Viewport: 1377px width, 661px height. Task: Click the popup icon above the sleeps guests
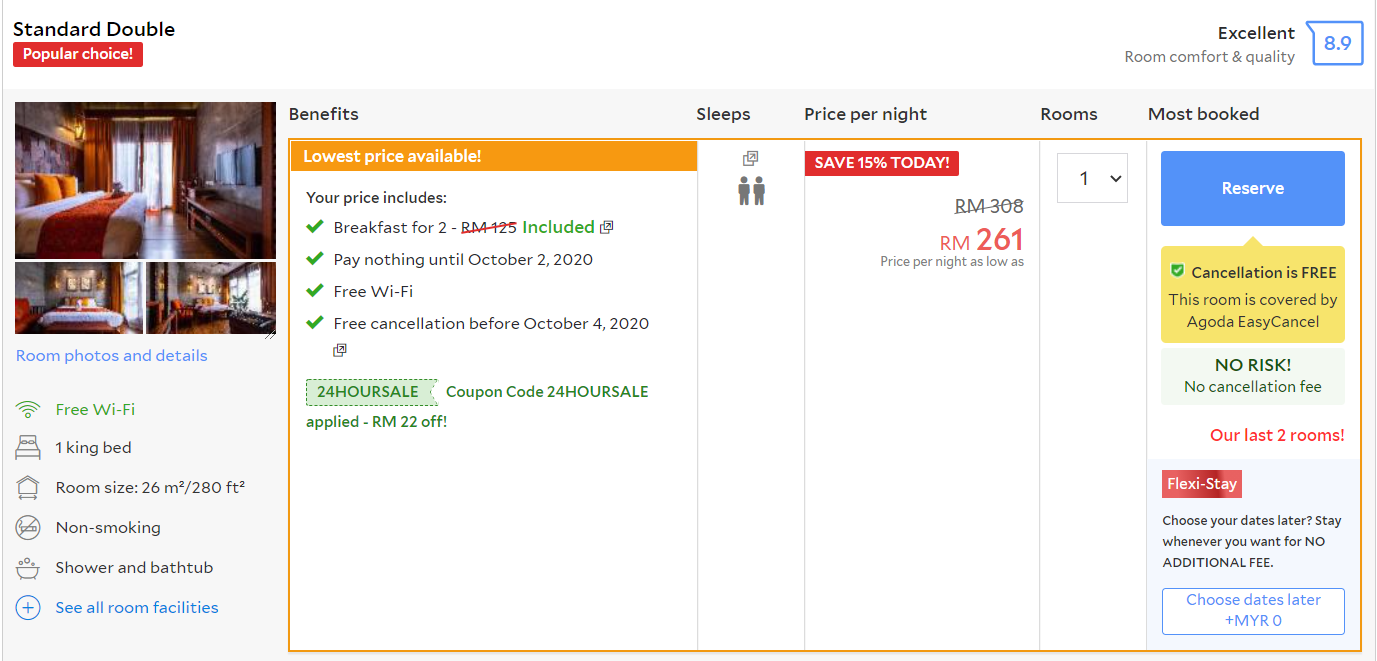pyautogui.click(x=751, y=158)
